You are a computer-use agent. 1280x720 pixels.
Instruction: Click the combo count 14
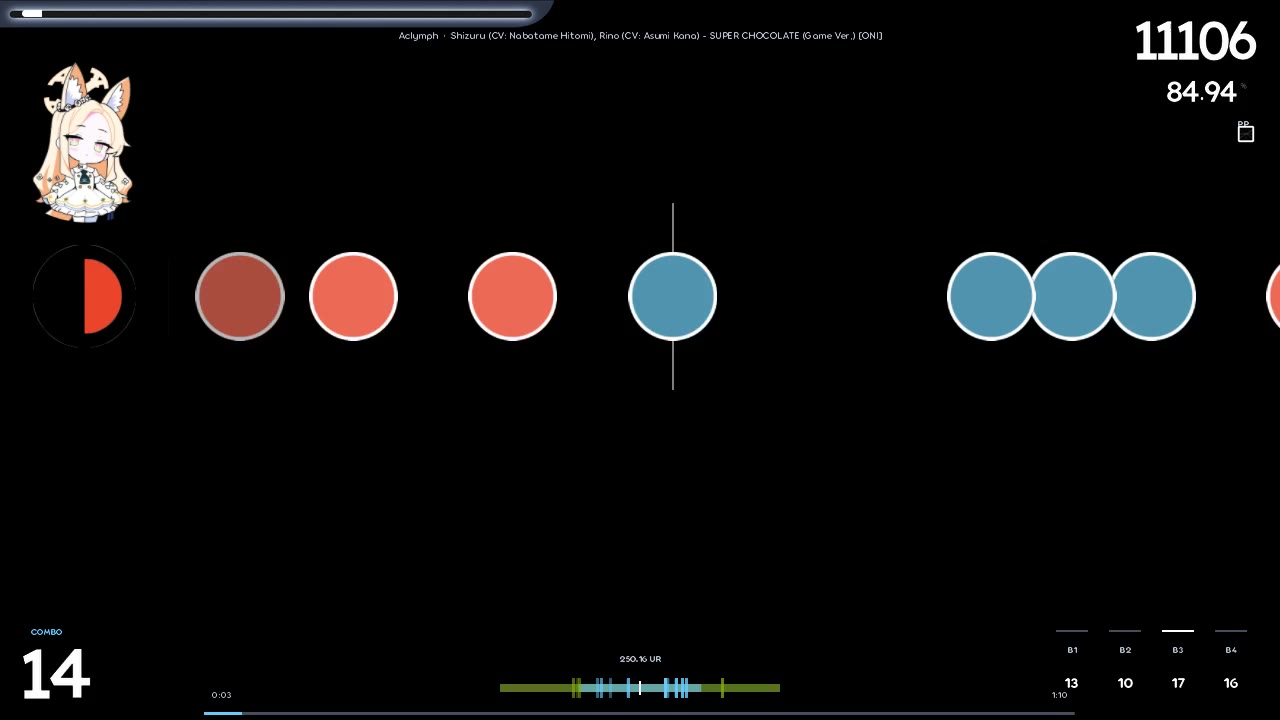point(56,674)
